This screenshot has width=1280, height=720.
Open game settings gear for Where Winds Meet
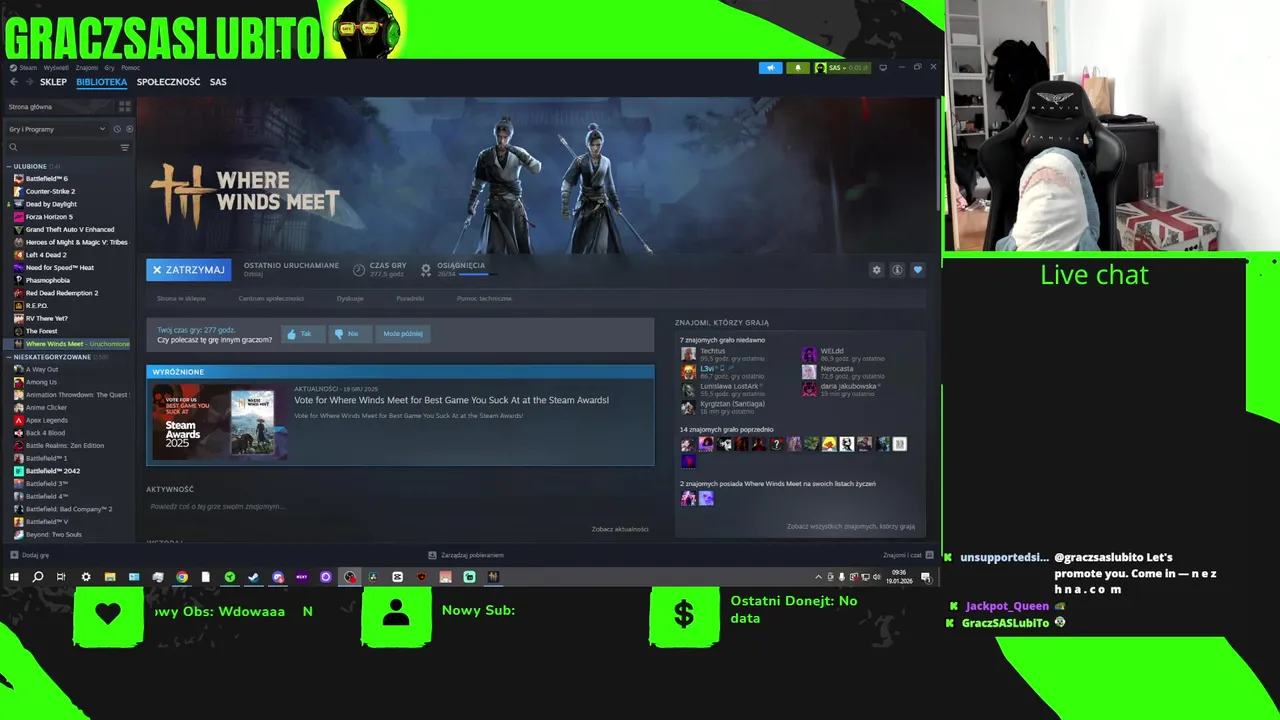pos(877,270)
